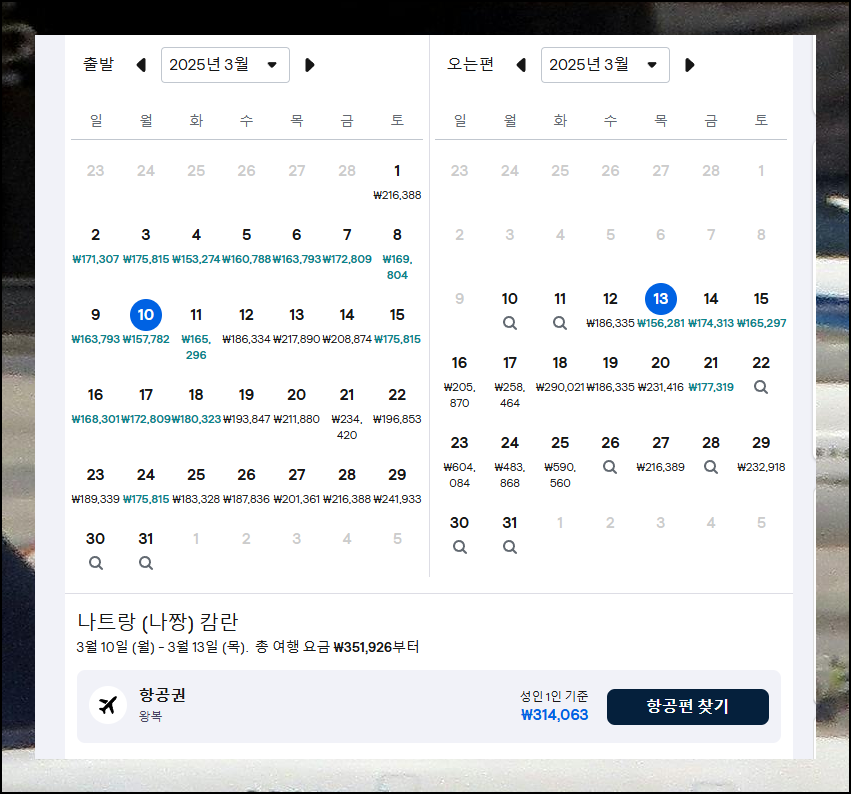851x794 pixels.
Task: Go to next month in return calendar
Action: point(689,65)
